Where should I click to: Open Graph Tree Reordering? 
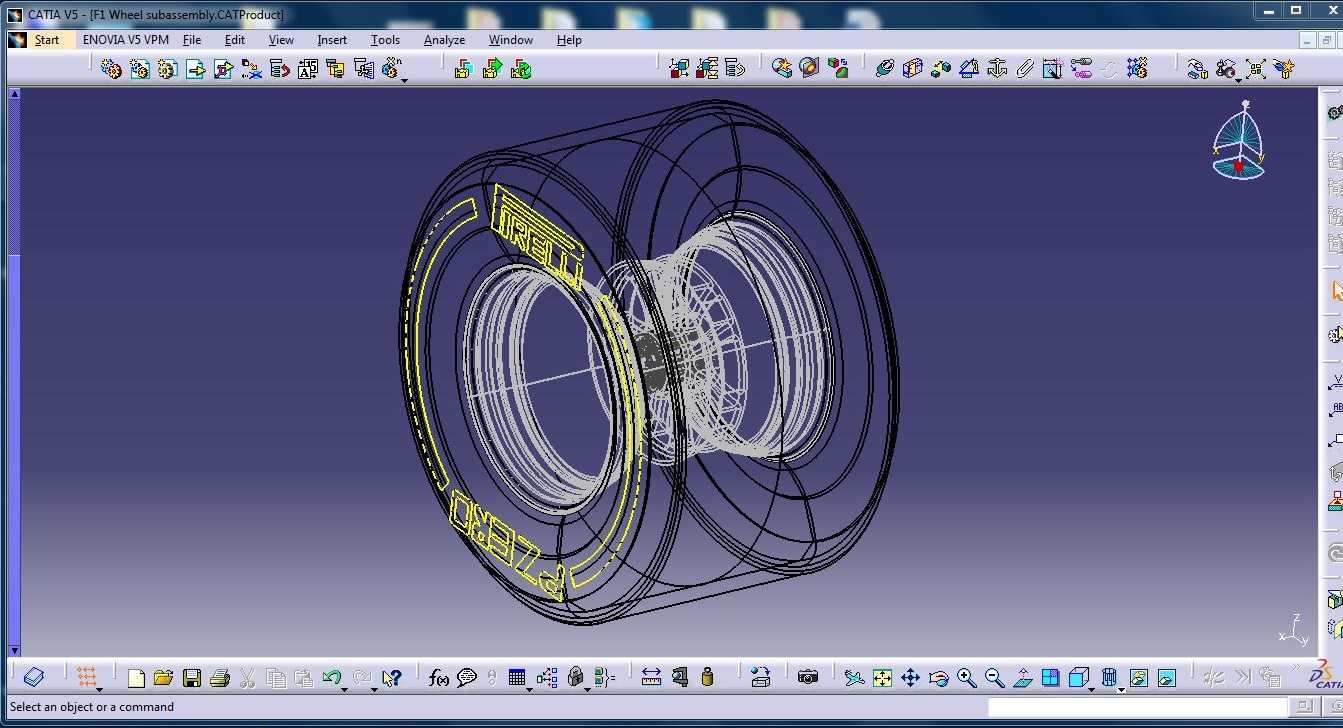click(280, 68)
